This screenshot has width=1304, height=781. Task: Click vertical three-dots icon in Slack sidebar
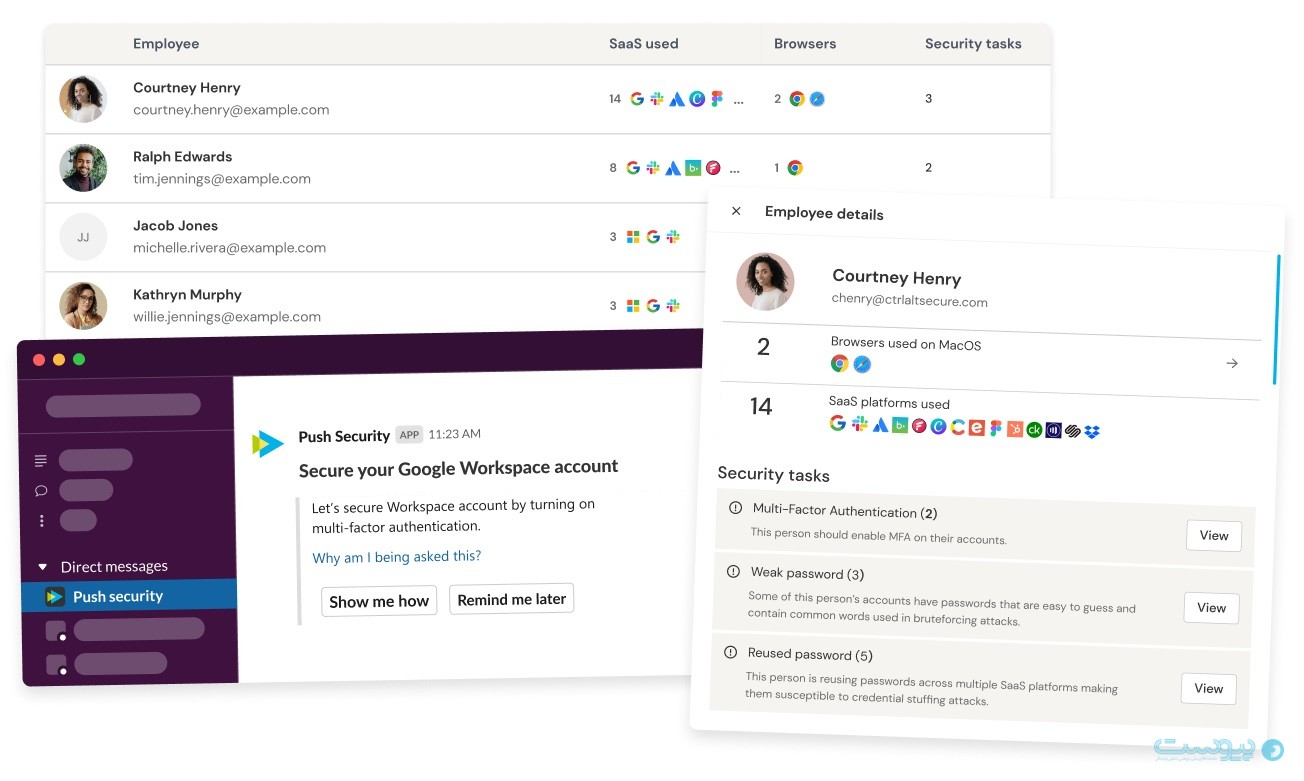41,520
